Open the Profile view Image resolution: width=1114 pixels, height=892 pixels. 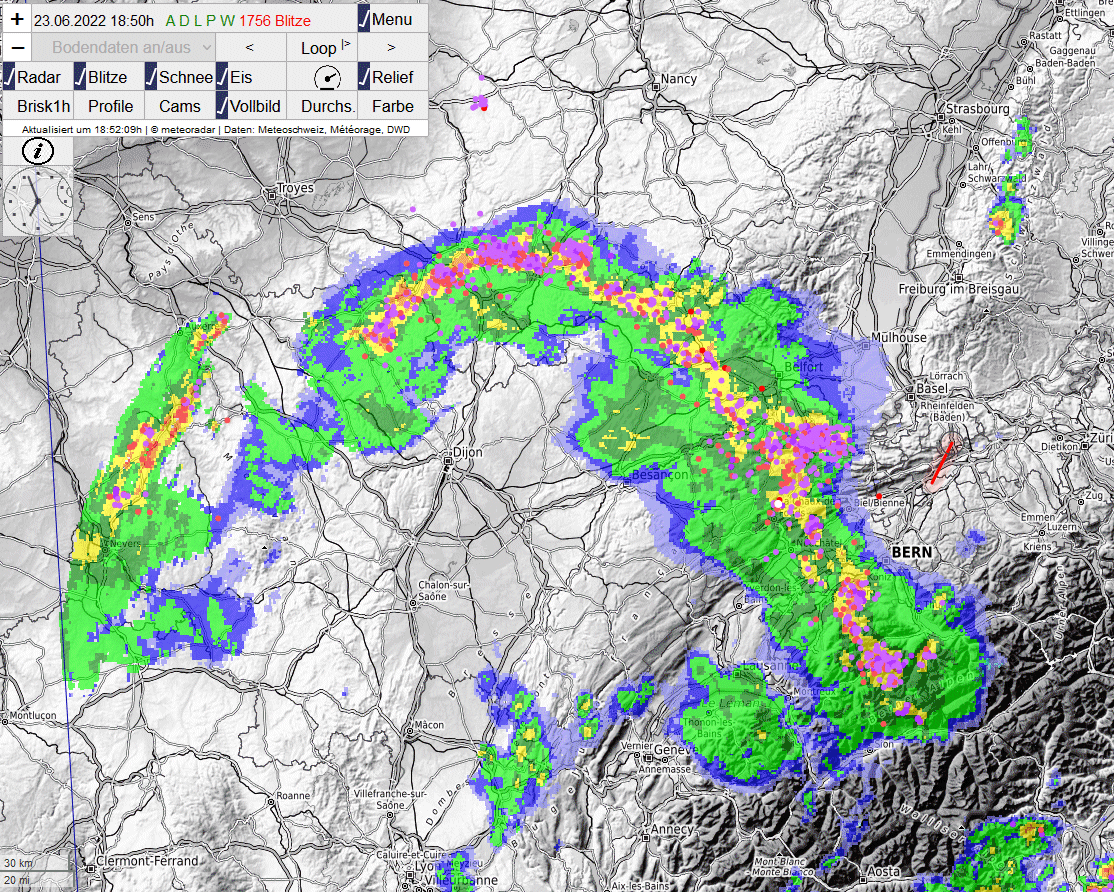(x=110, y=106)
